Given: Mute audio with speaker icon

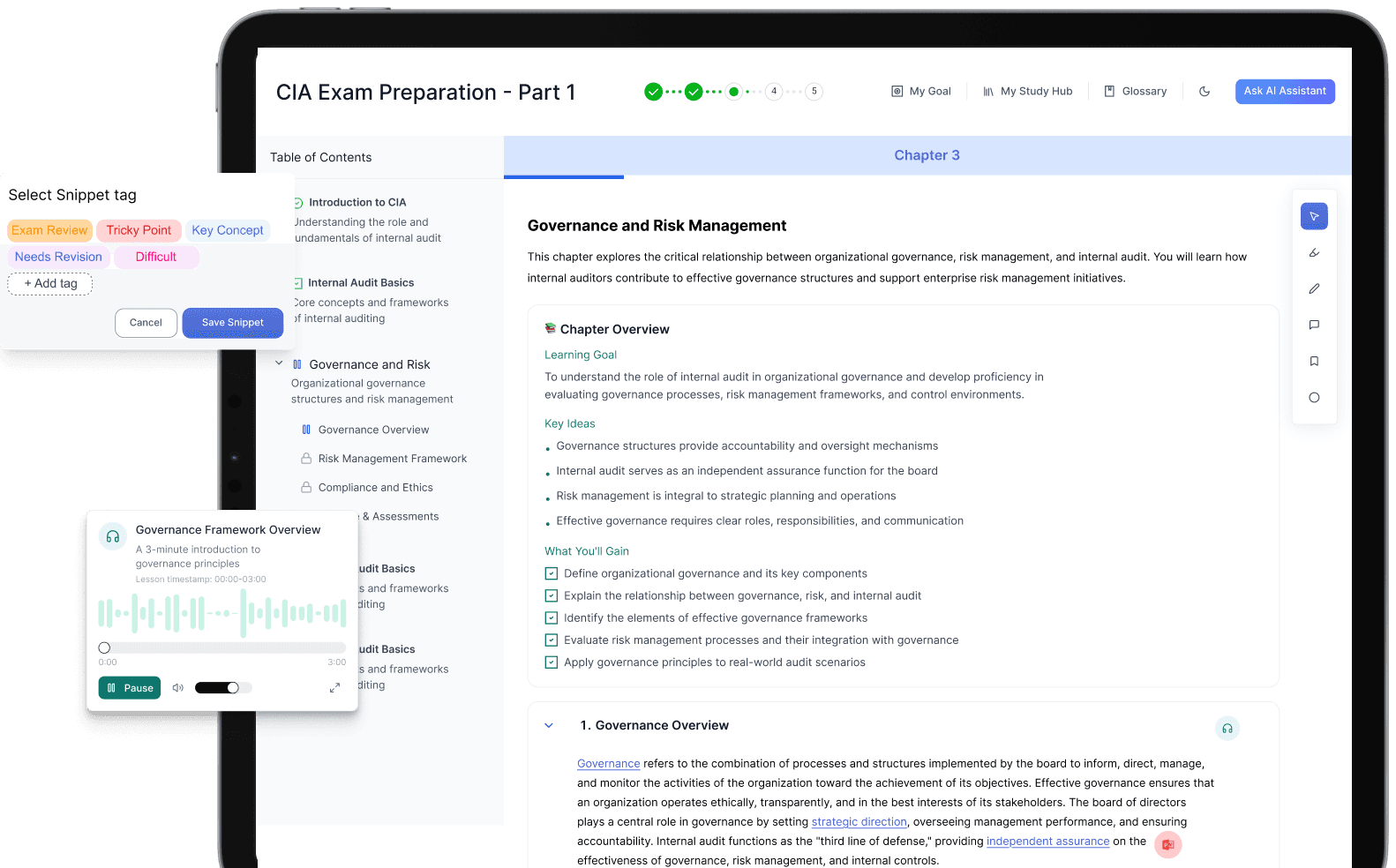Looking at the screenshot, I should [x=178, y=688].
